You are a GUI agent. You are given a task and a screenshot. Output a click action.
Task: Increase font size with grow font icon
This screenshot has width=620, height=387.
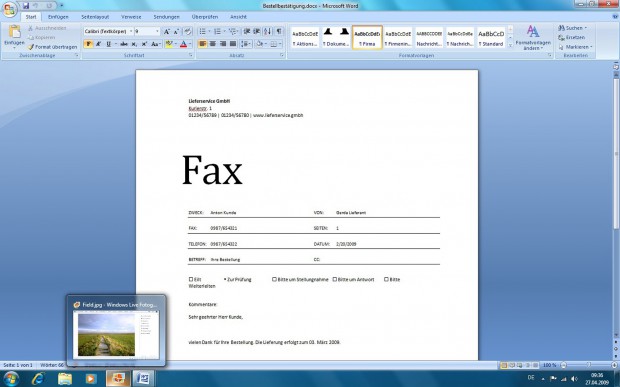tap(167, 31)
